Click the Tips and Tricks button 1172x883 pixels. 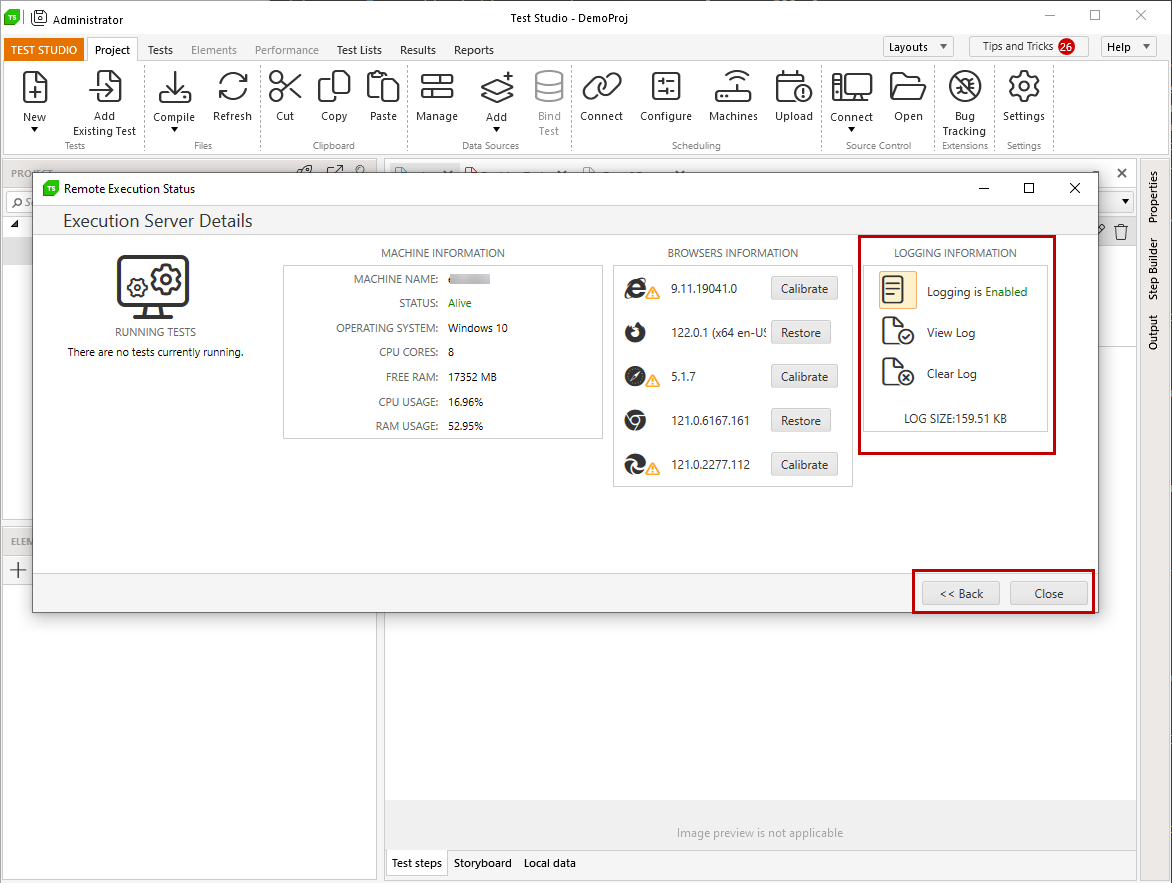point(1028,46)
